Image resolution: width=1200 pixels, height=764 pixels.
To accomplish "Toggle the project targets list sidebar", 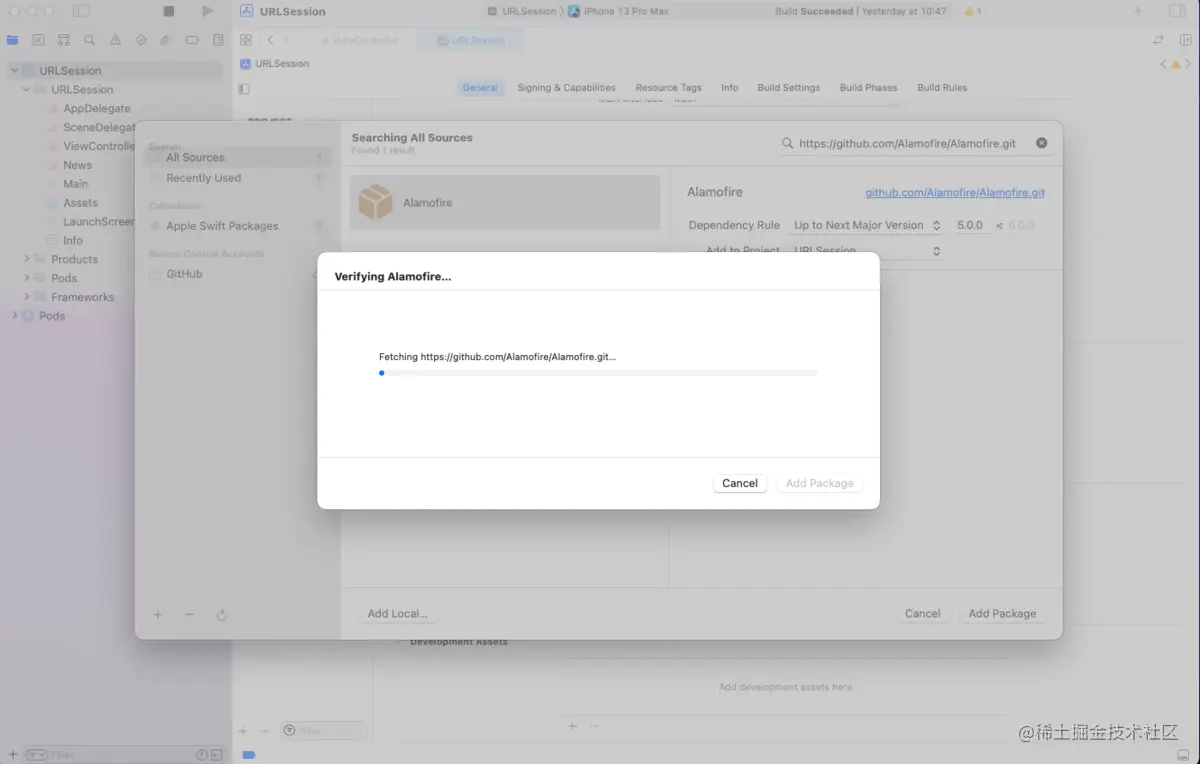I will pyautogui.click(x=244, y=89).
